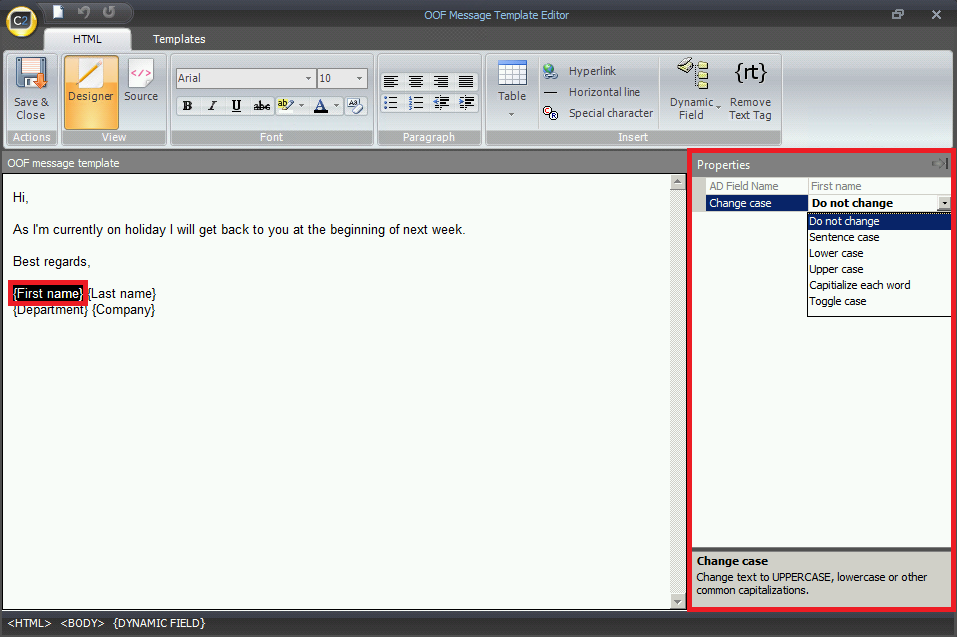Screen dimensions: 957x637
Task: Choose 'Lower case' option
Action: click(879, 253)
